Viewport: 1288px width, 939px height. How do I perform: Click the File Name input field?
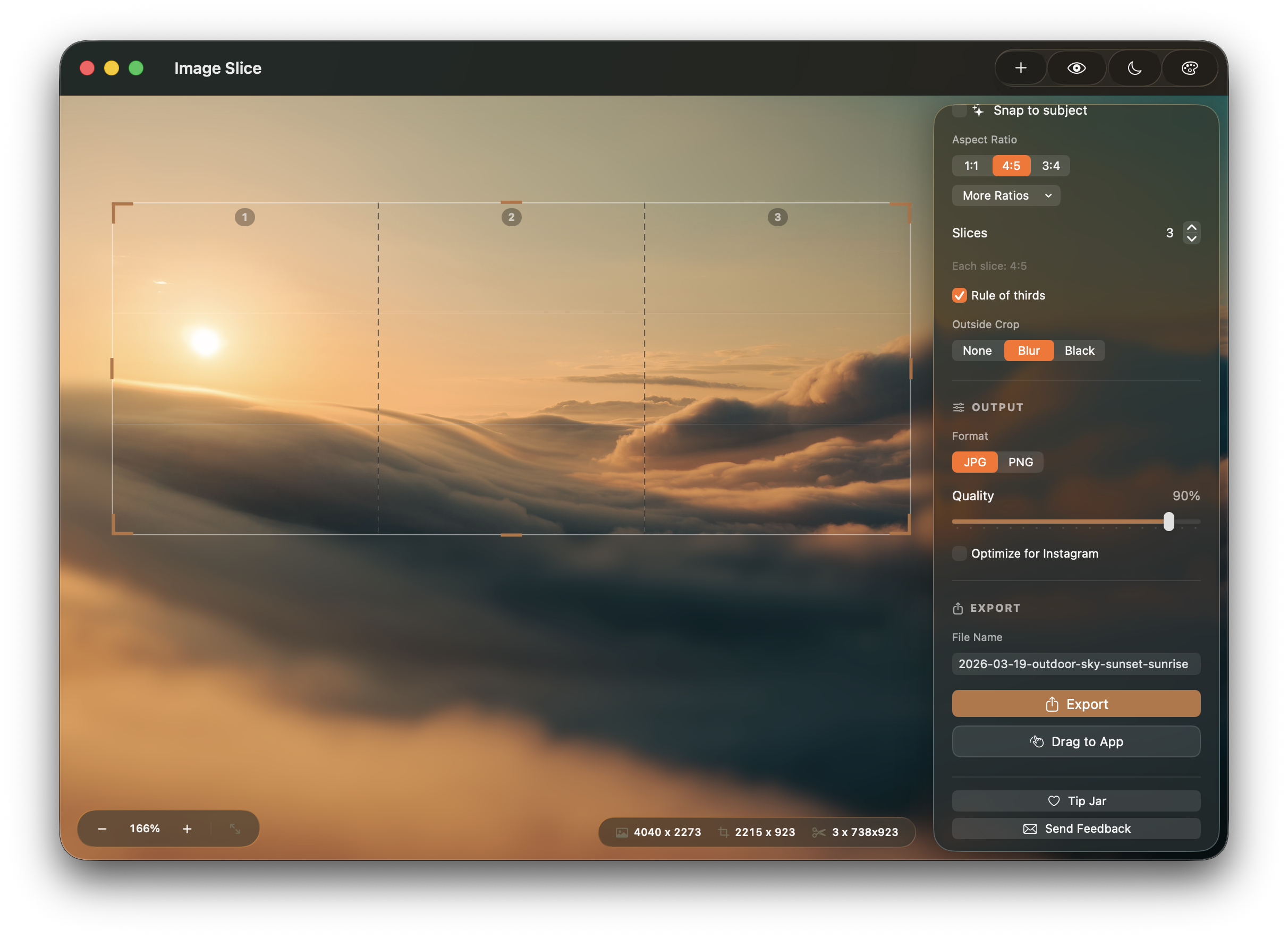click(1076, 664)
